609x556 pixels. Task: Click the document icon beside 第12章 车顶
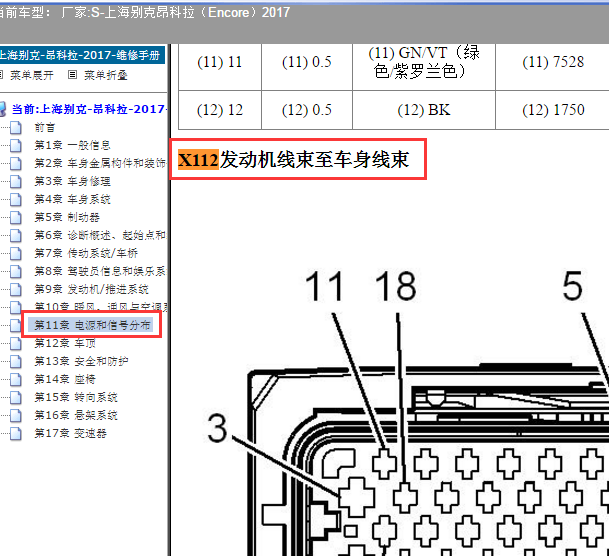(x=16, y=343)
